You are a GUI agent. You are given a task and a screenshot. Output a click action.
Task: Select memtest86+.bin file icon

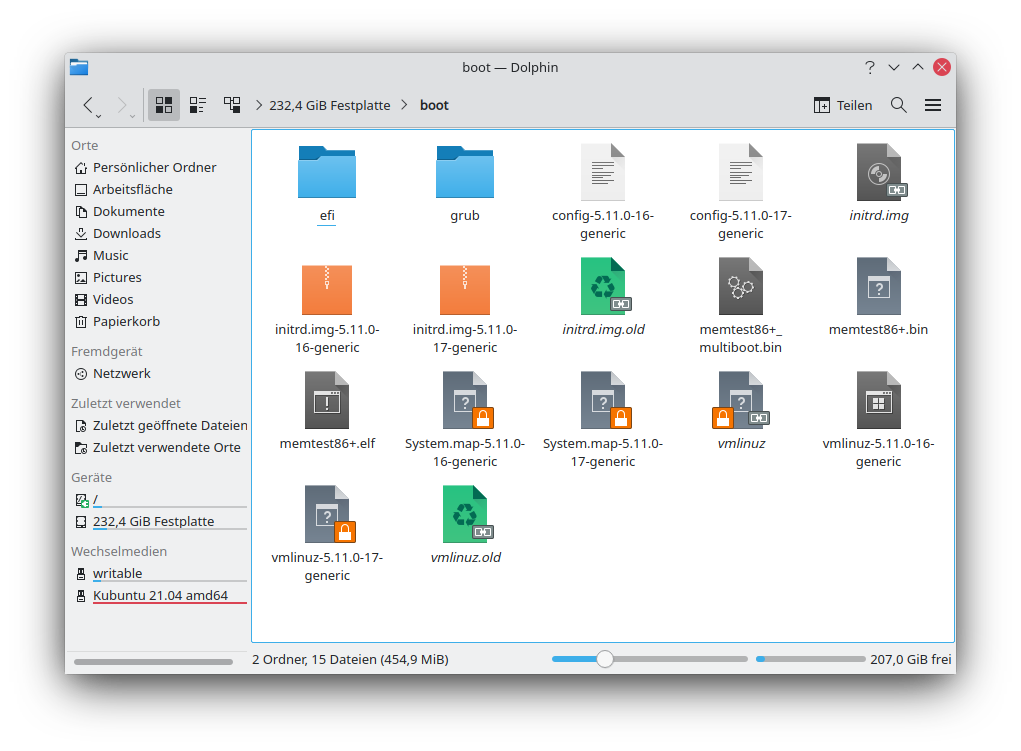click(x=879, y=286)
